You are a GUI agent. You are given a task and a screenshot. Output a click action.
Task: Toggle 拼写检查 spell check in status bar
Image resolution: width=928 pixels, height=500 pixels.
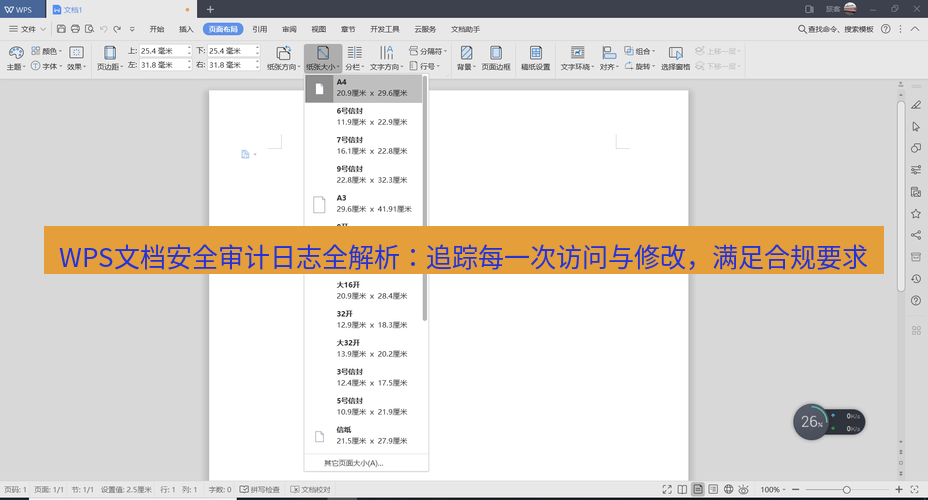point(259,489)
